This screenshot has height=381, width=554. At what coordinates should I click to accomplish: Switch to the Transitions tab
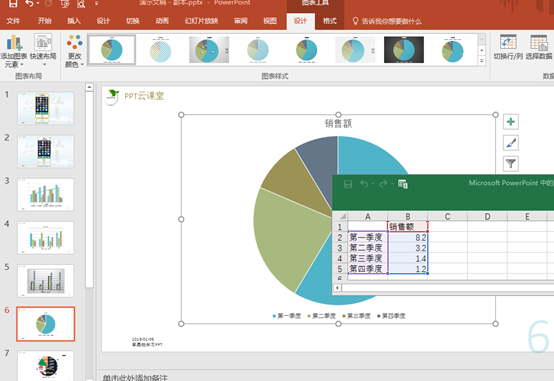(133, 21)
